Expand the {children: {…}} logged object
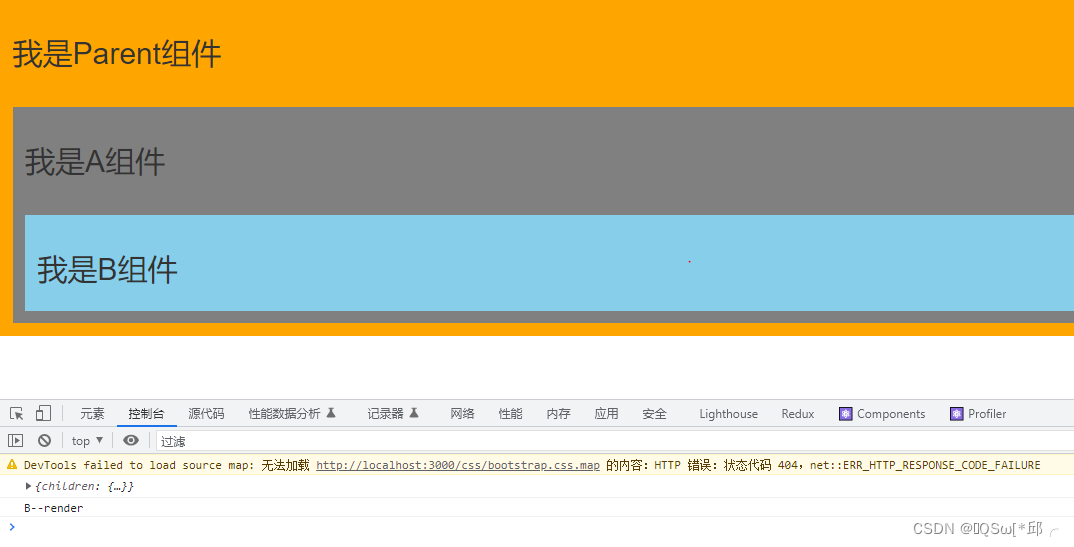Image resolution: width=1074 pixels, height=547 pixels. point(29,486)
